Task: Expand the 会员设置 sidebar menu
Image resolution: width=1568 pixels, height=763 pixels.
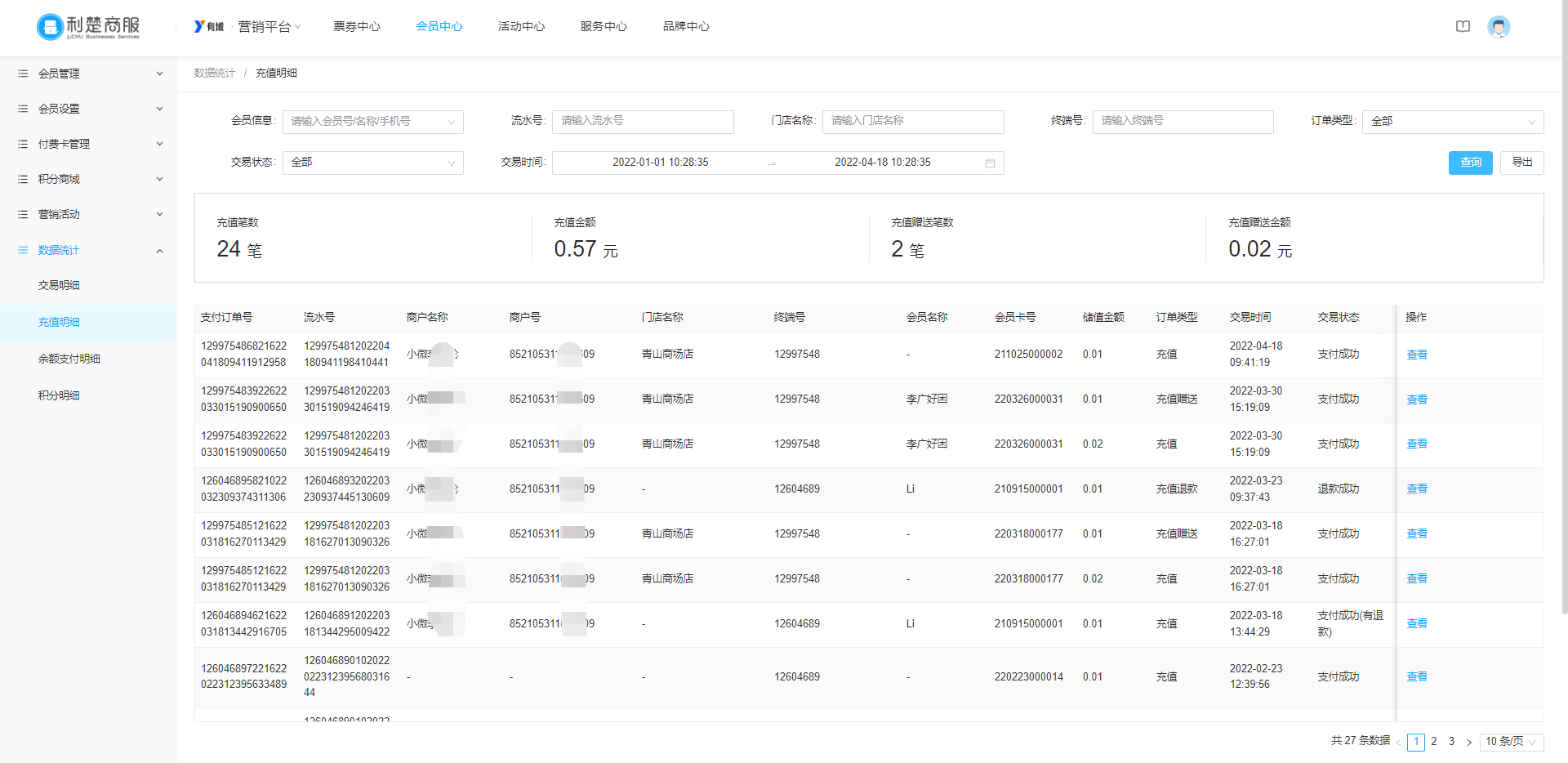Action: pyautogui.click(x=159, y=109)
